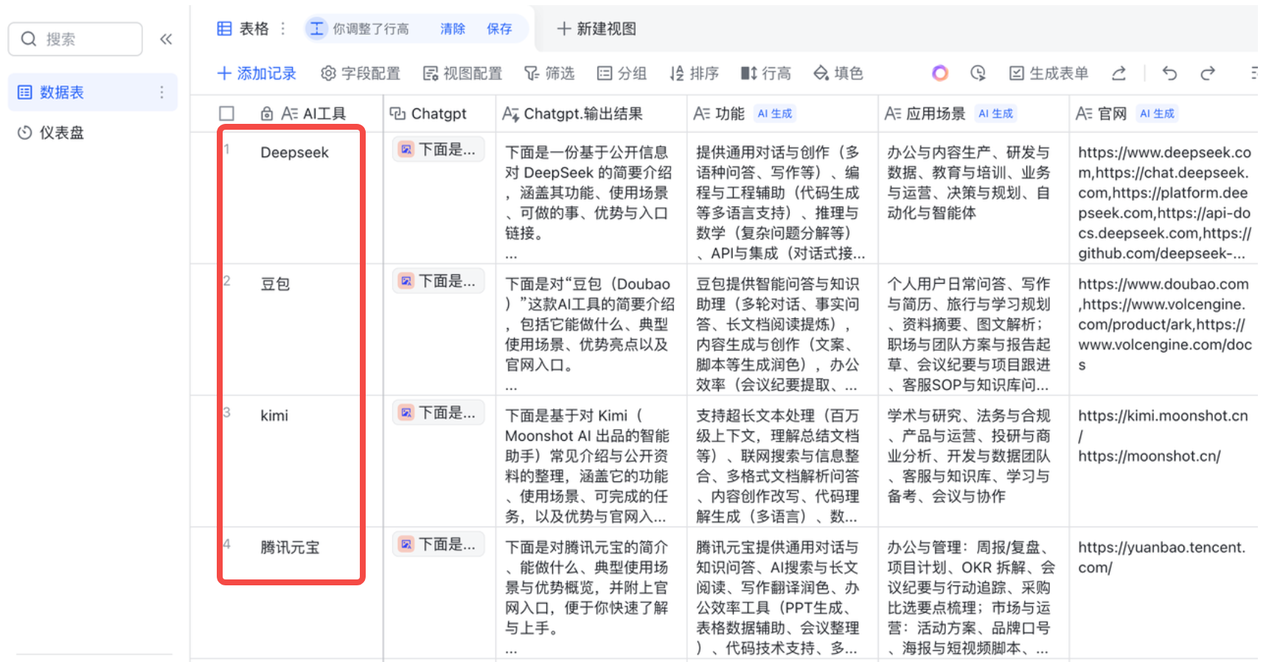Click the 应用场景 column header
1280x662 pixels.
pyautogui.click(x=974, y=114)
